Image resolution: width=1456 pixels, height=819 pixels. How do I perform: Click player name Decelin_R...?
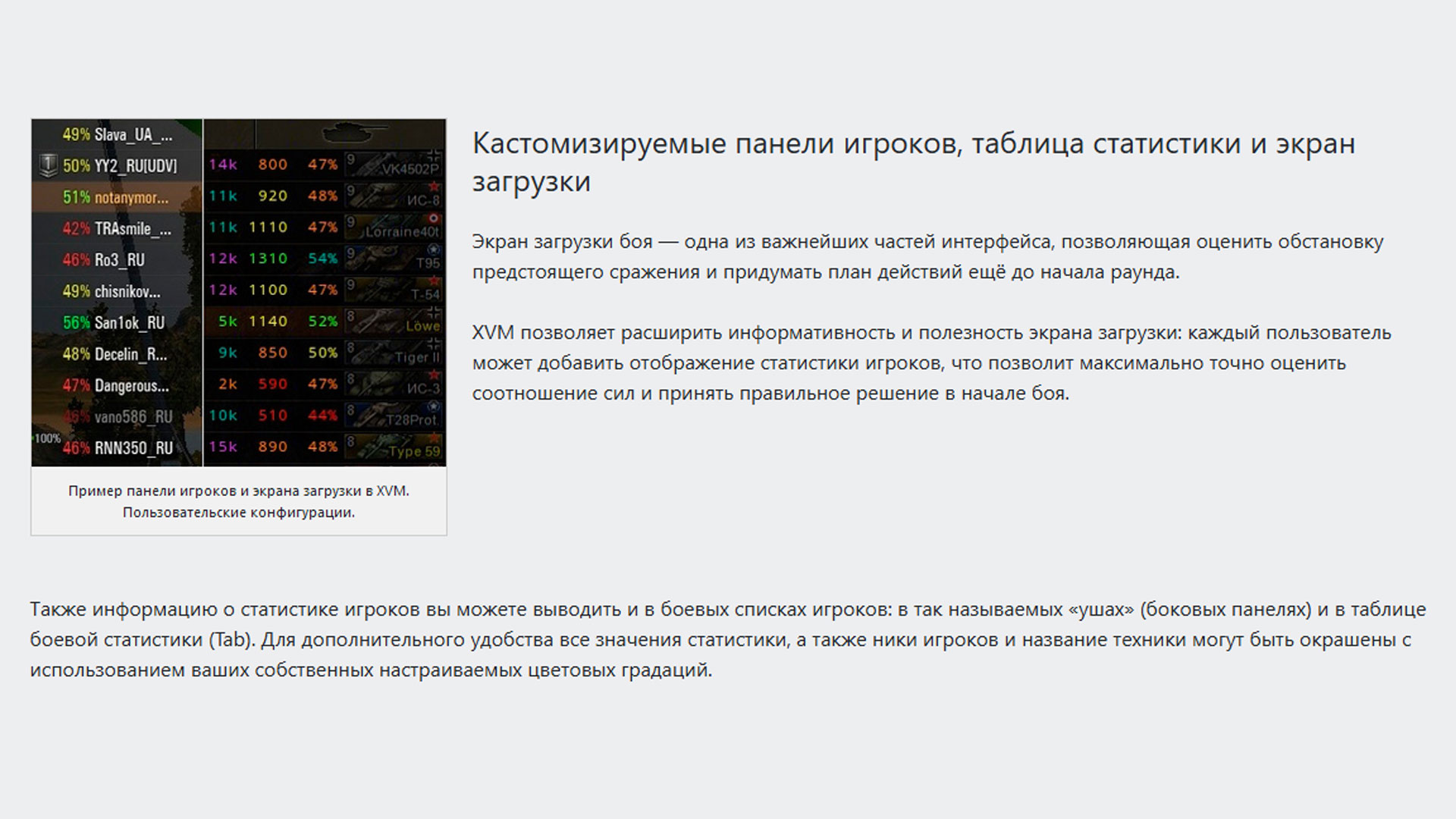click(131, 354)
